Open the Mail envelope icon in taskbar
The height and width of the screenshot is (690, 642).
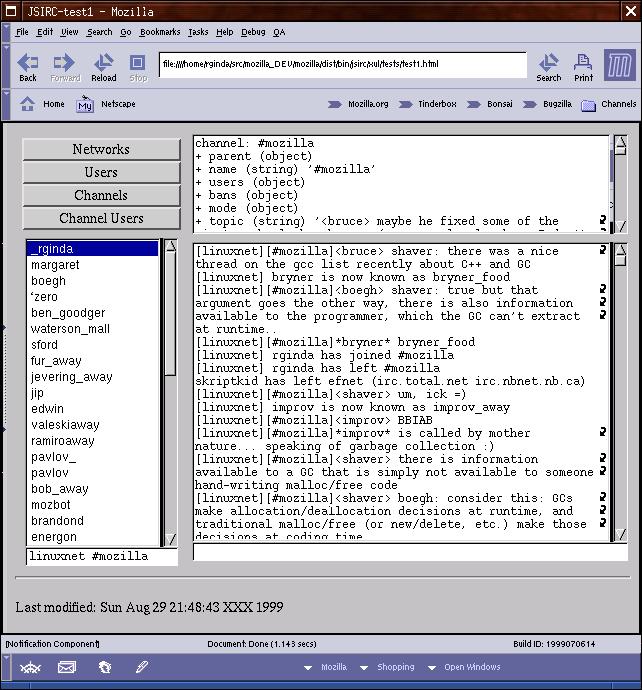click(x=67, y=668)
